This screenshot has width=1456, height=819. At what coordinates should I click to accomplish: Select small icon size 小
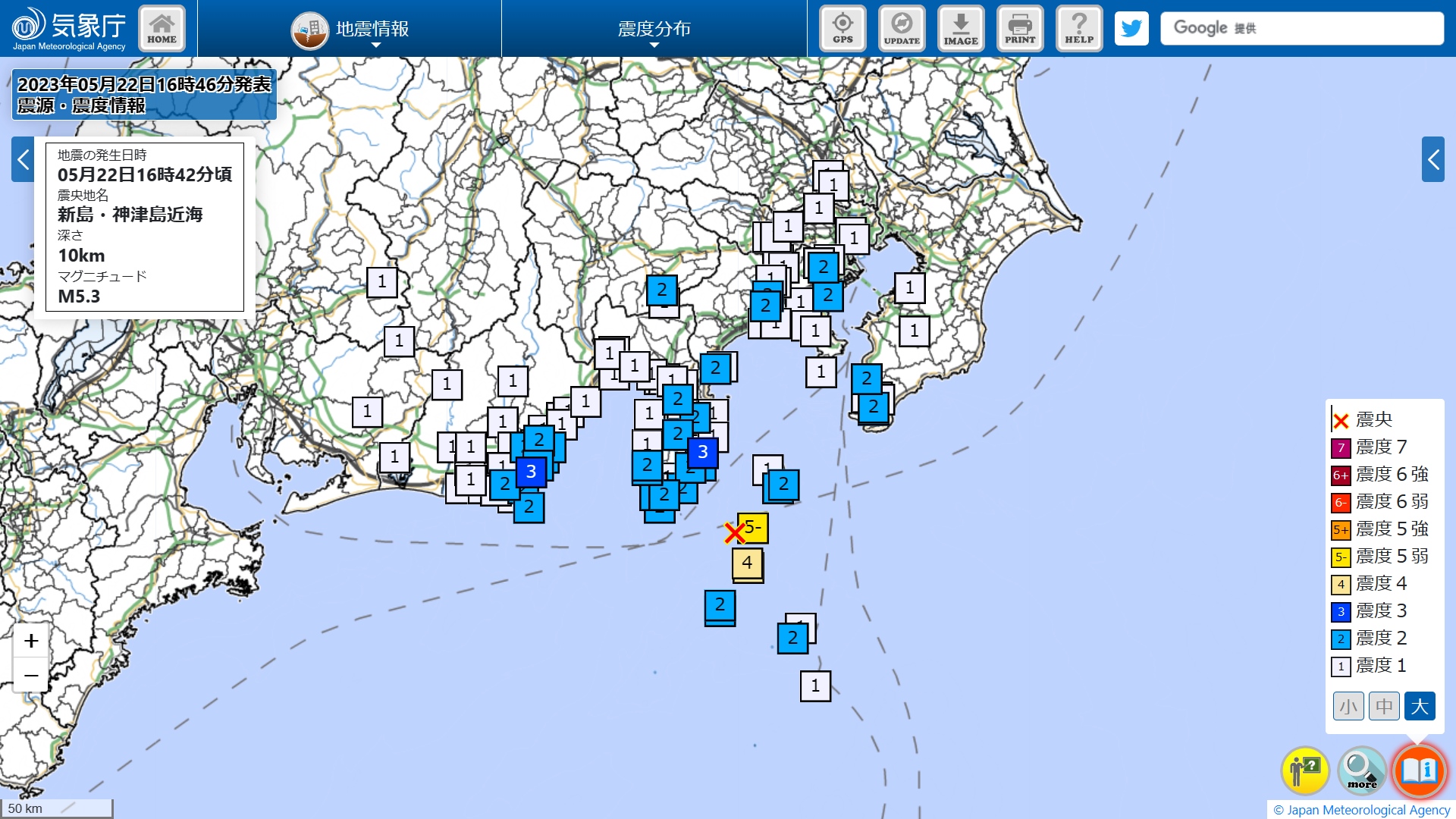(x=1348, y=706)
